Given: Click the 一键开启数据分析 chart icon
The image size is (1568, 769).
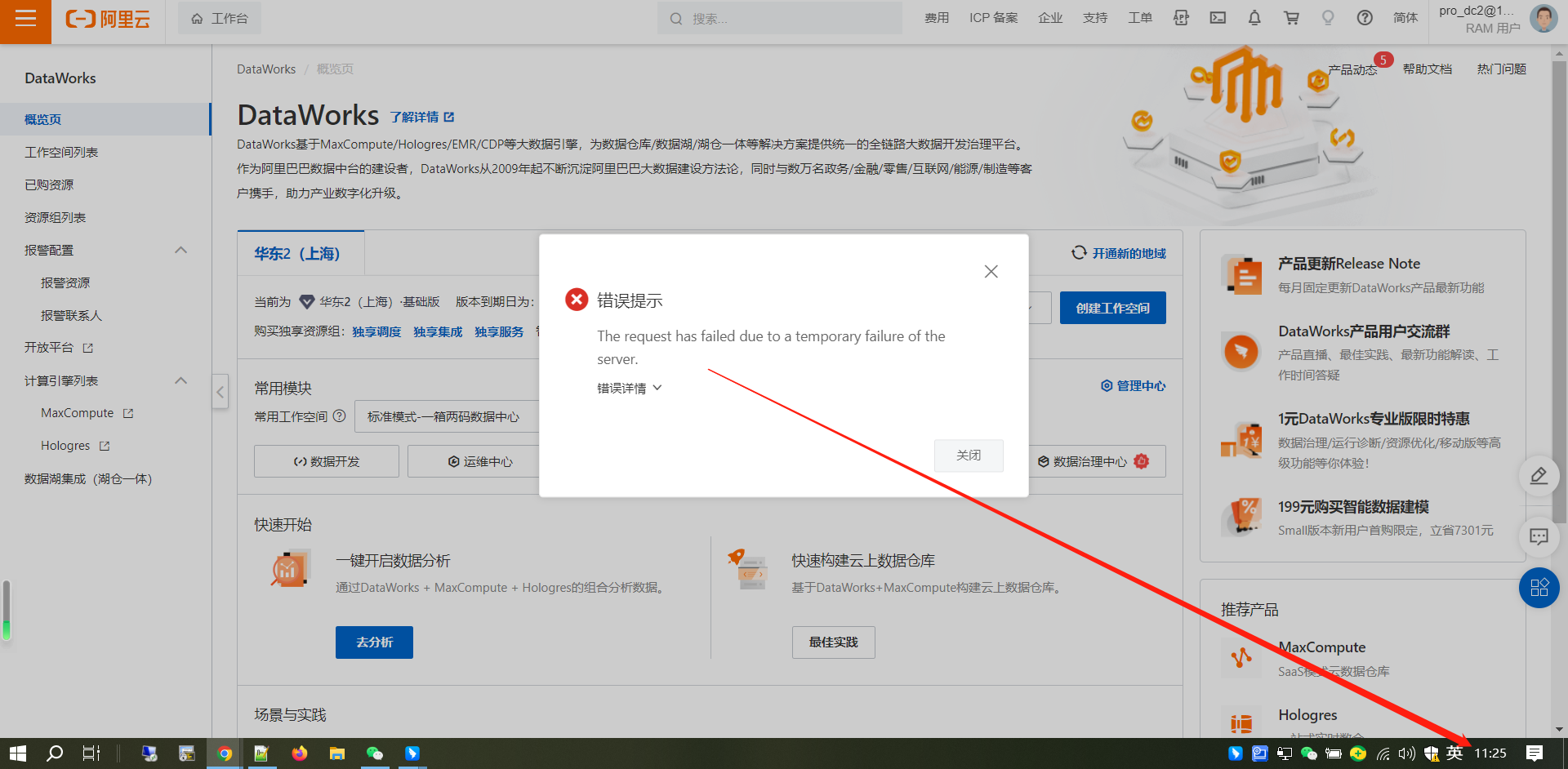Looking at the screenshot, I should pos(289,570).
